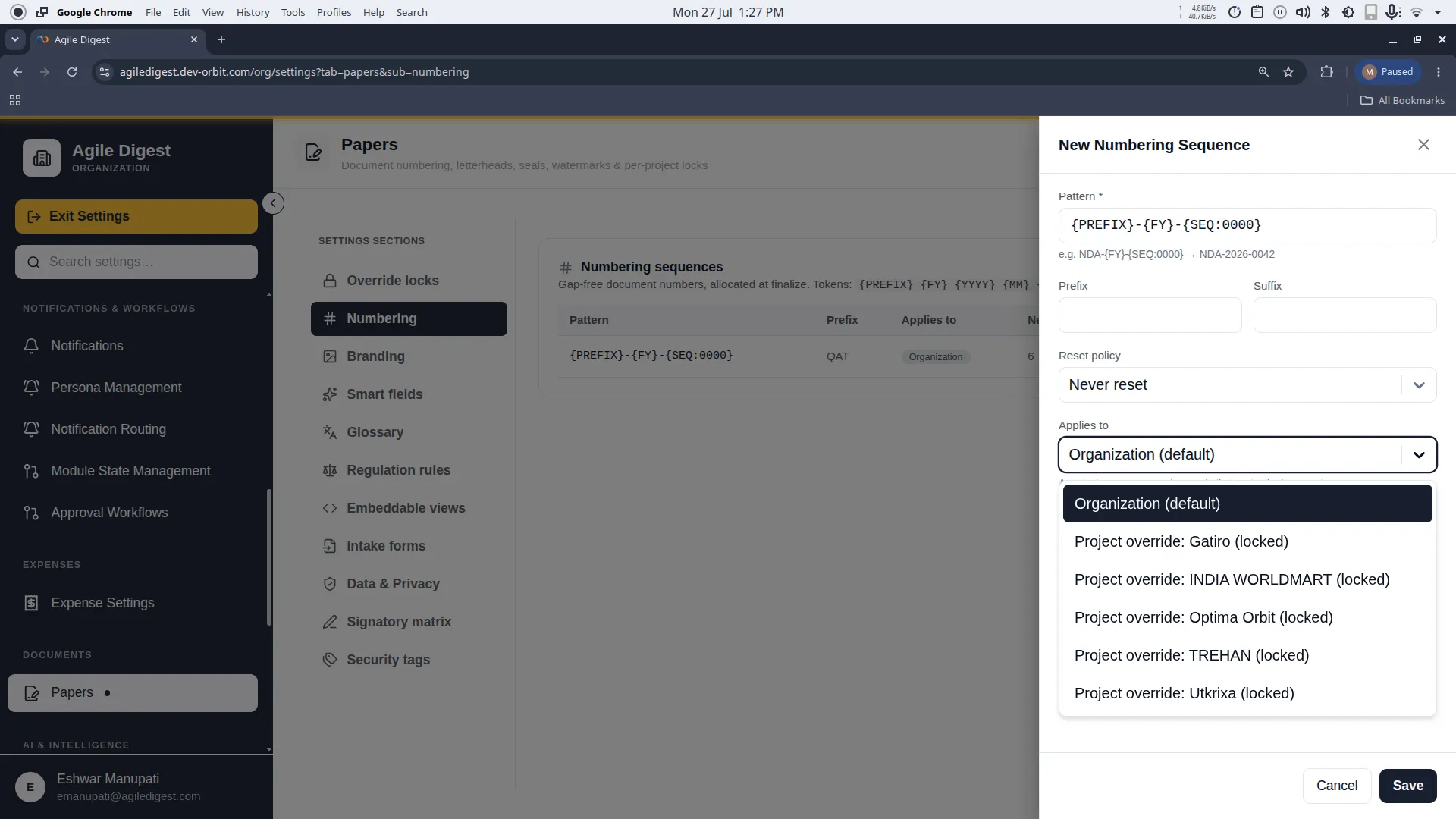Screen dimensions: 1456x819
Task: Click the Branding image icon
Action: (330, 356)
